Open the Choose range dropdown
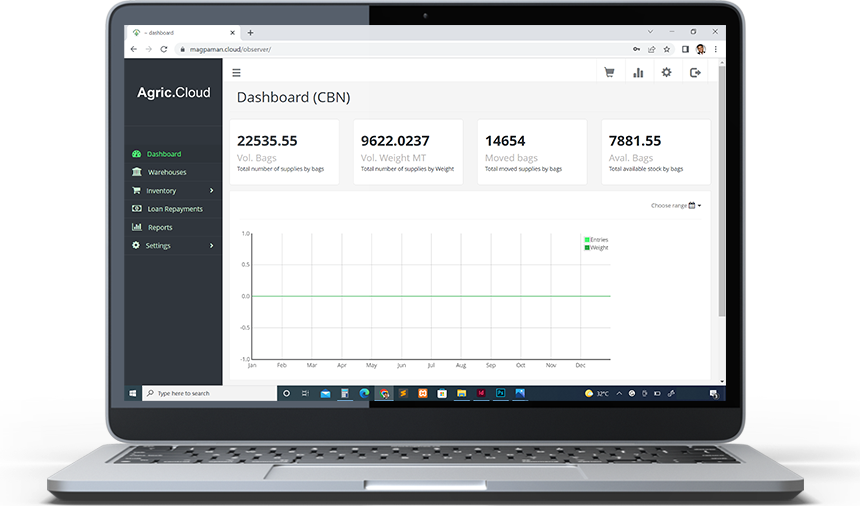The width and height of the screenshot is (860, 506). (x=676, y=206)
